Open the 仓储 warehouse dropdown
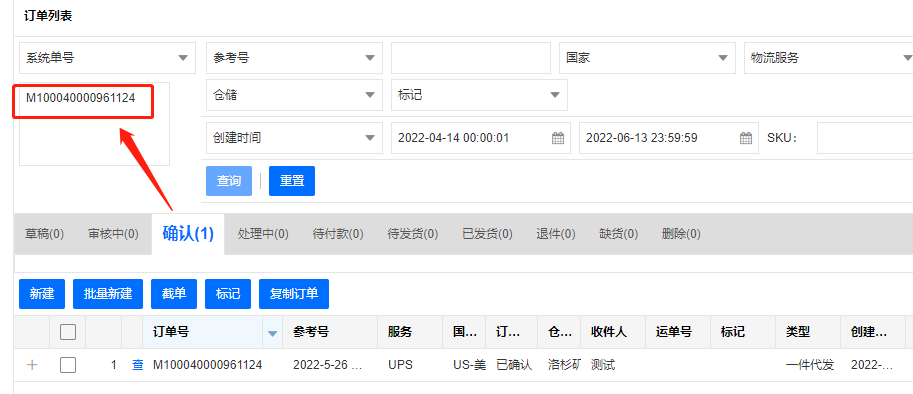 point(295,95)
